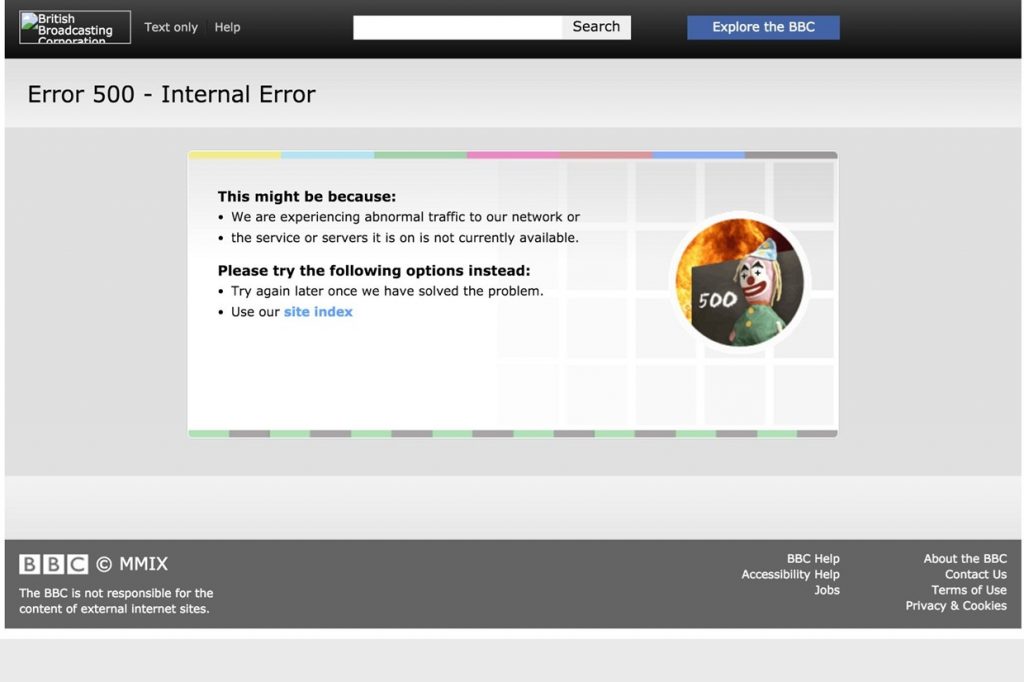Open the Help link in header
Screen dimensions: 1024x682
[x=227, y=27]
